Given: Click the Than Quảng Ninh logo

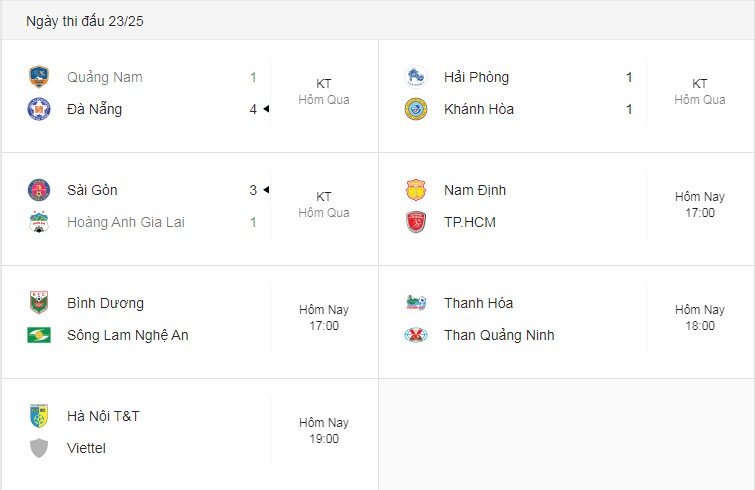Looking at the screenshot, I should [x=416, y=335].
